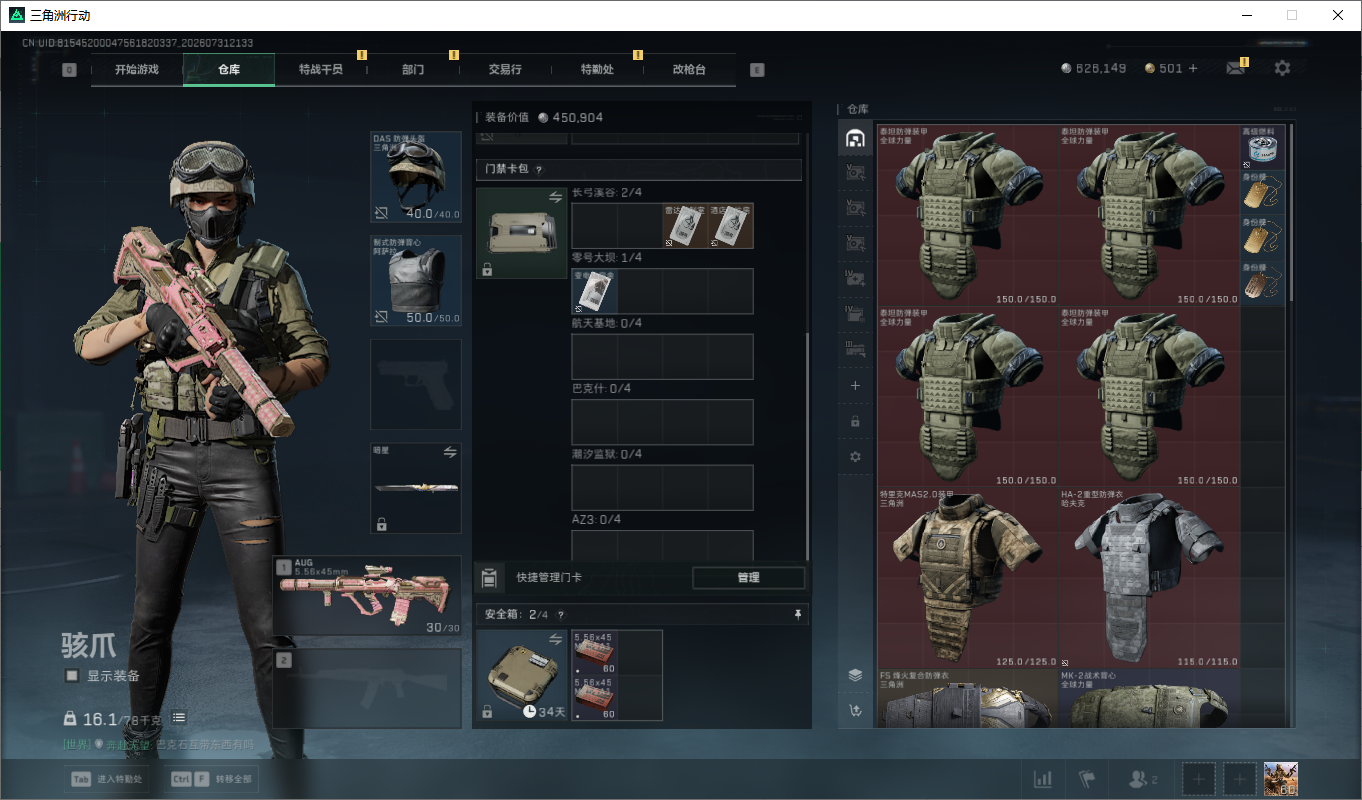Toggle the 显示装备 checkbox

coord(72,675)
